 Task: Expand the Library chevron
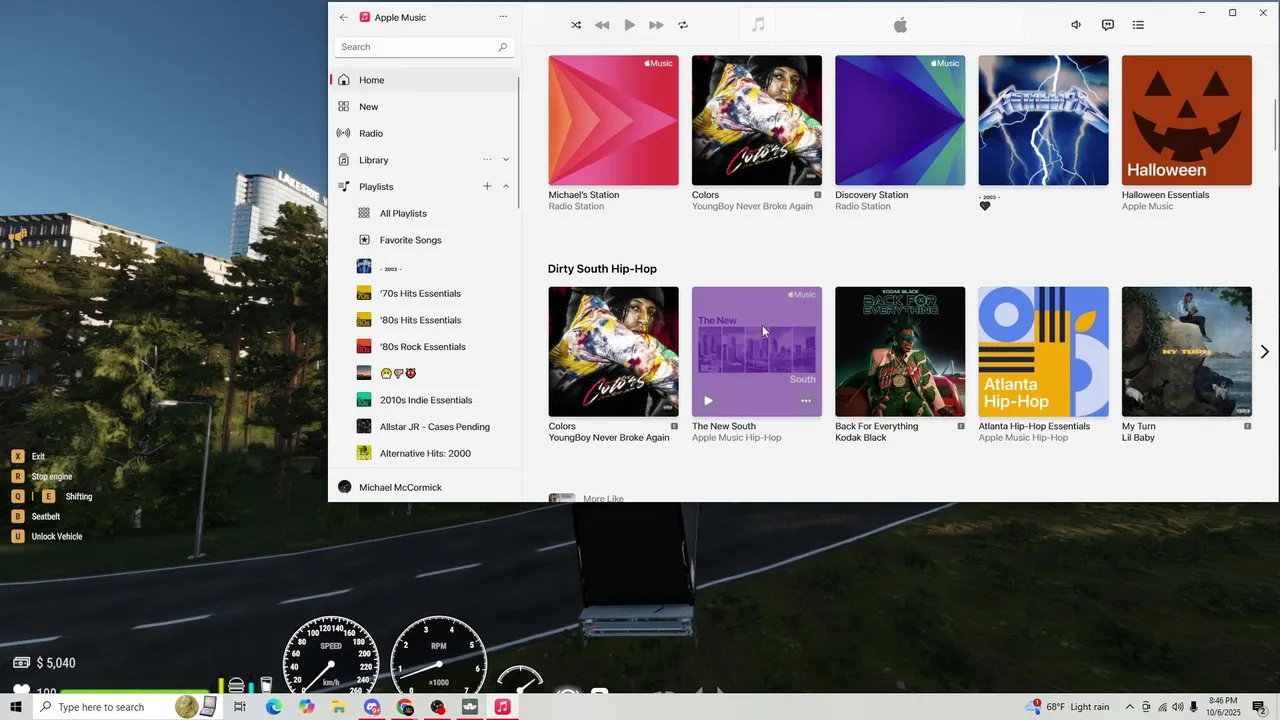[506, 160]
